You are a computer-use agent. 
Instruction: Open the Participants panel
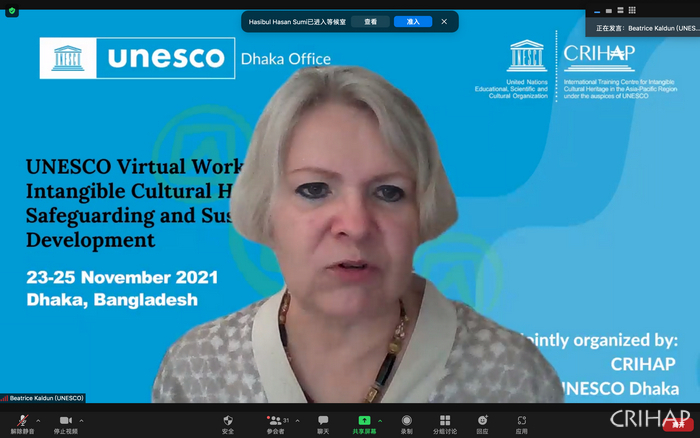point(274,422)
